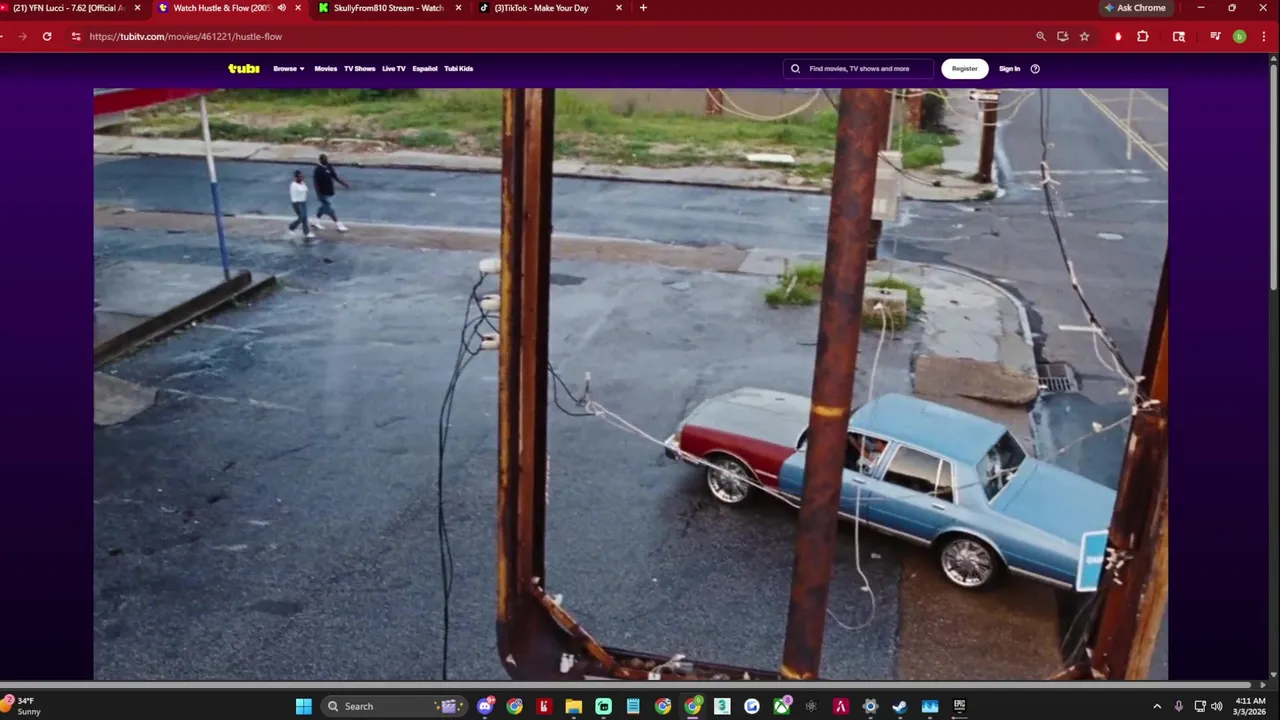
Task: Open the Settings gear in taskbar
Action: point(870,706)
